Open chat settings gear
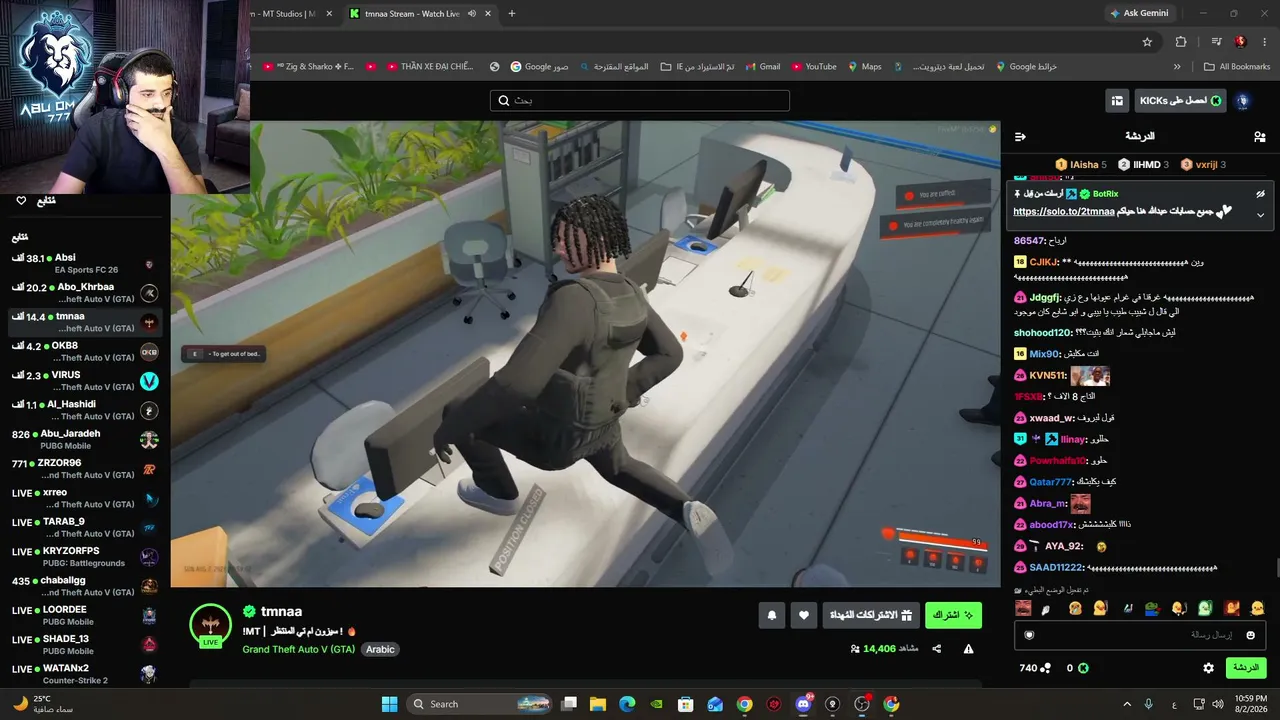 tap(1208, 668)
